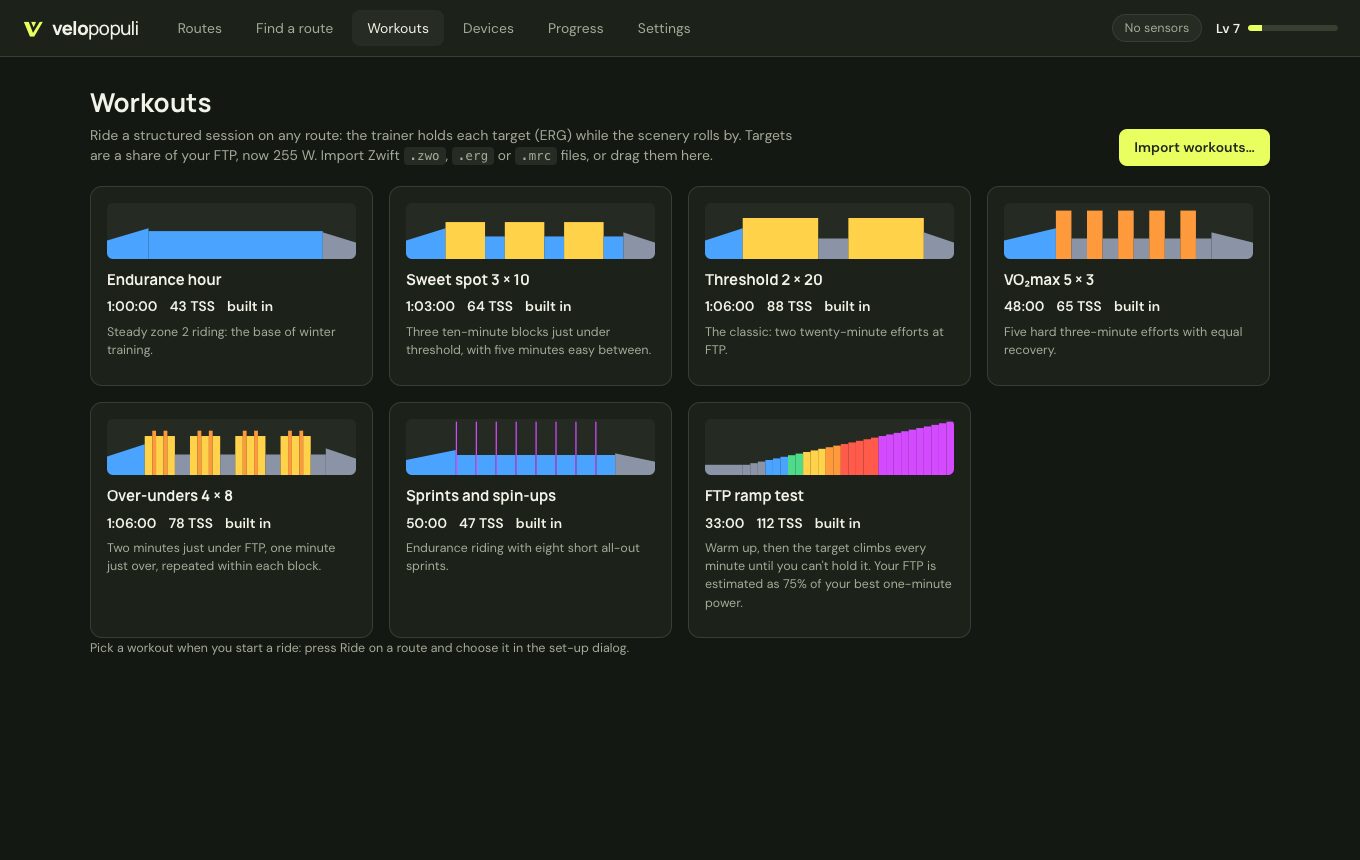The width and height of the screenshot is (1360, 860).
Task: Open the Sweet spot 3 × 10 profile thumbnail
Action: (x=530, y=231)
